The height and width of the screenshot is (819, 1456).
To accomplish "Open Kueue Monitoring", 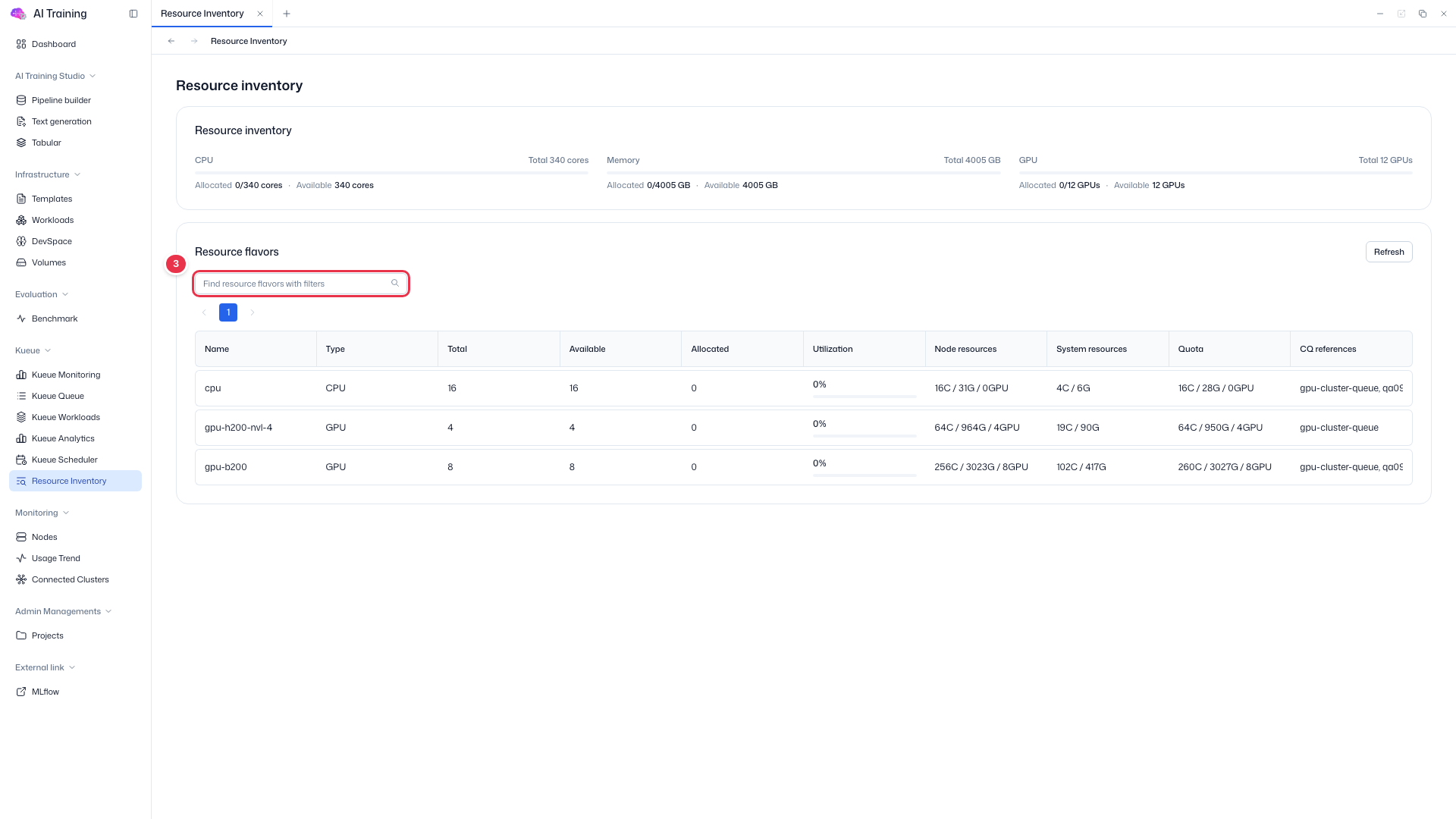I will pos(75,375).
